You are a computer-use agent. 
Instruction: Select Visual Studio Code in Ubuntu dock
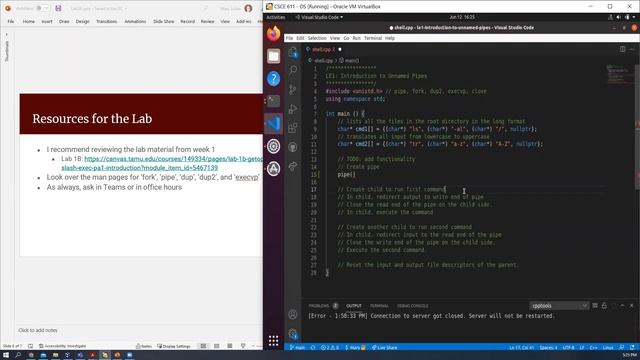point(273,123)
